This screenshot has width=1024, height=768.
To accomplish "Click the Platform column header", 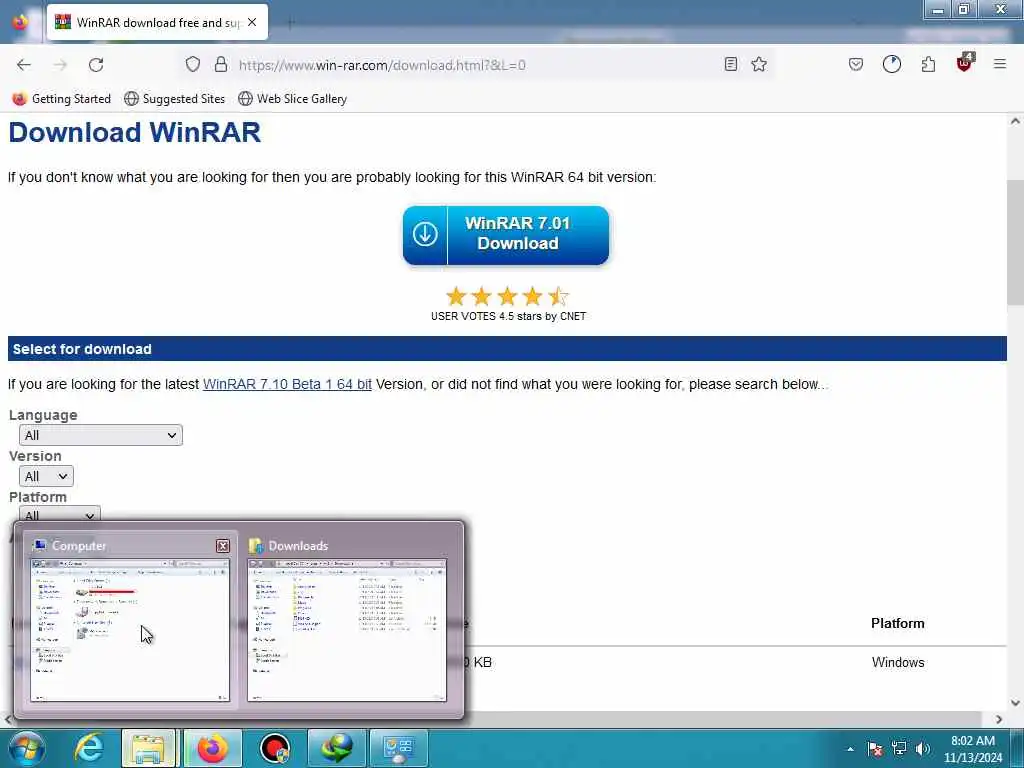I will (897, 623).
